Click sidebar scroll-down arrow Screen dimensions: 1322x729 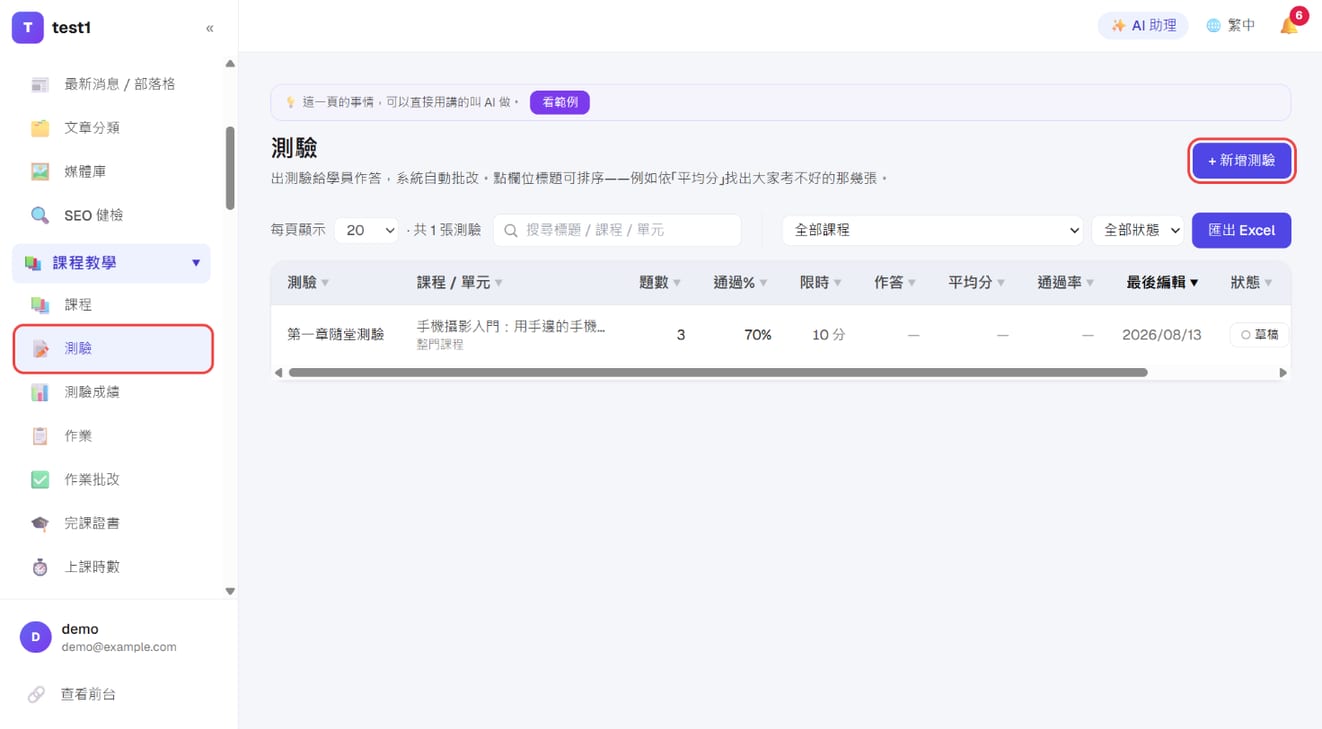230,591
